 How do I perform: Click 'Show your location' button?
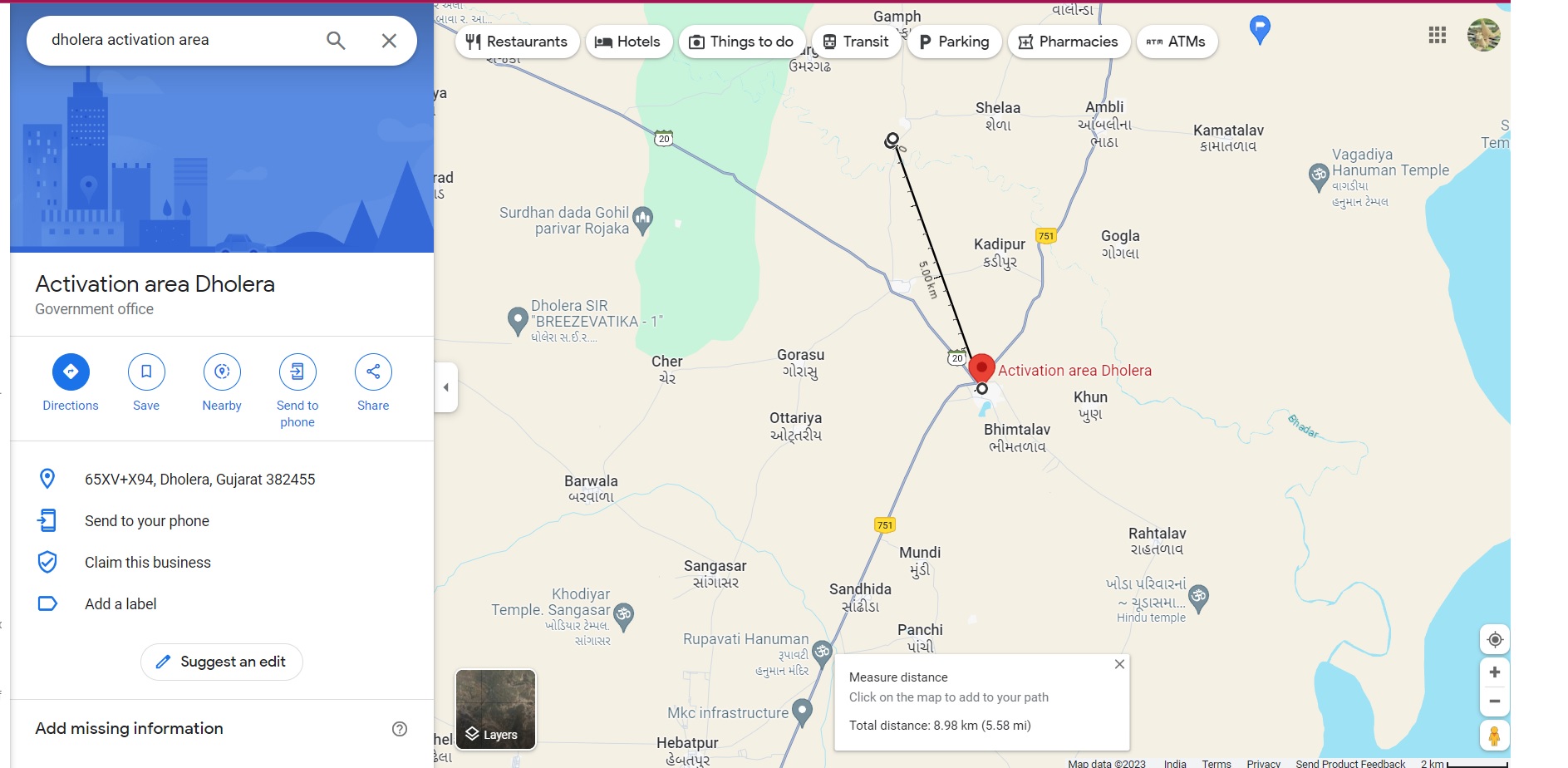coord(1495,639)
